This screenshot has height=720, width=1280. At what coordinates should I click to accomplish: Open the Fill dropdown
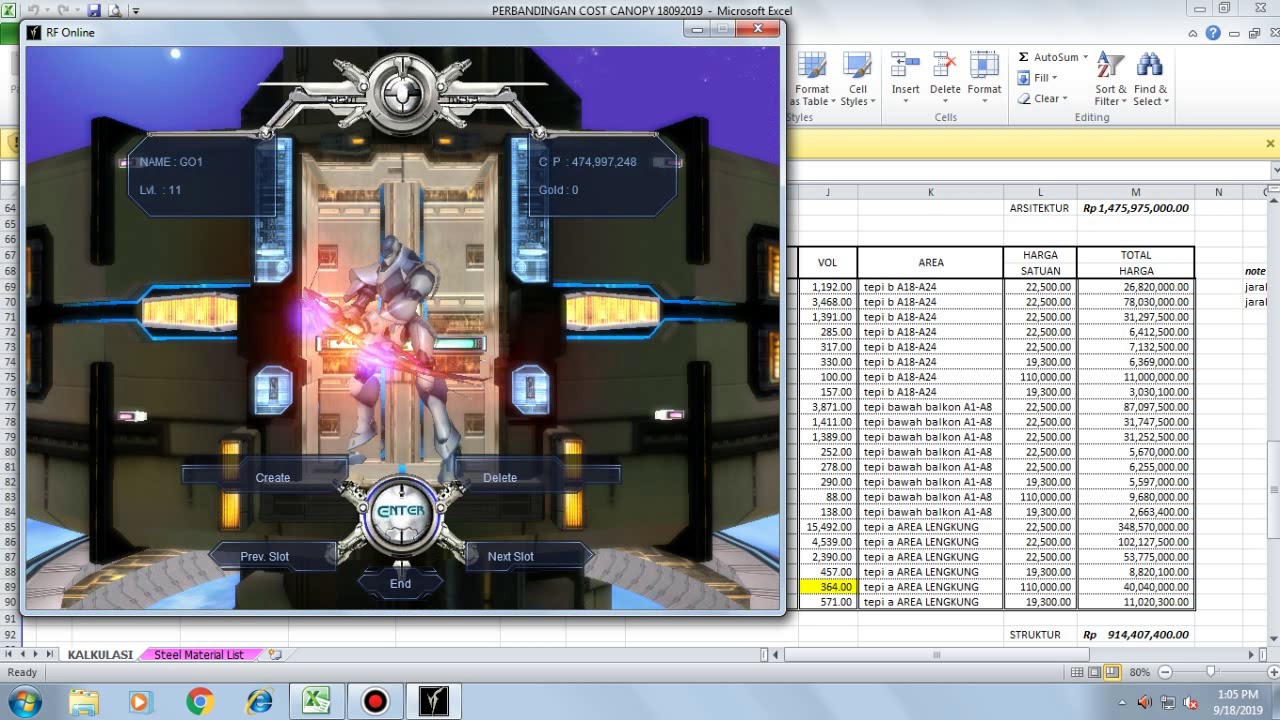1037,78
